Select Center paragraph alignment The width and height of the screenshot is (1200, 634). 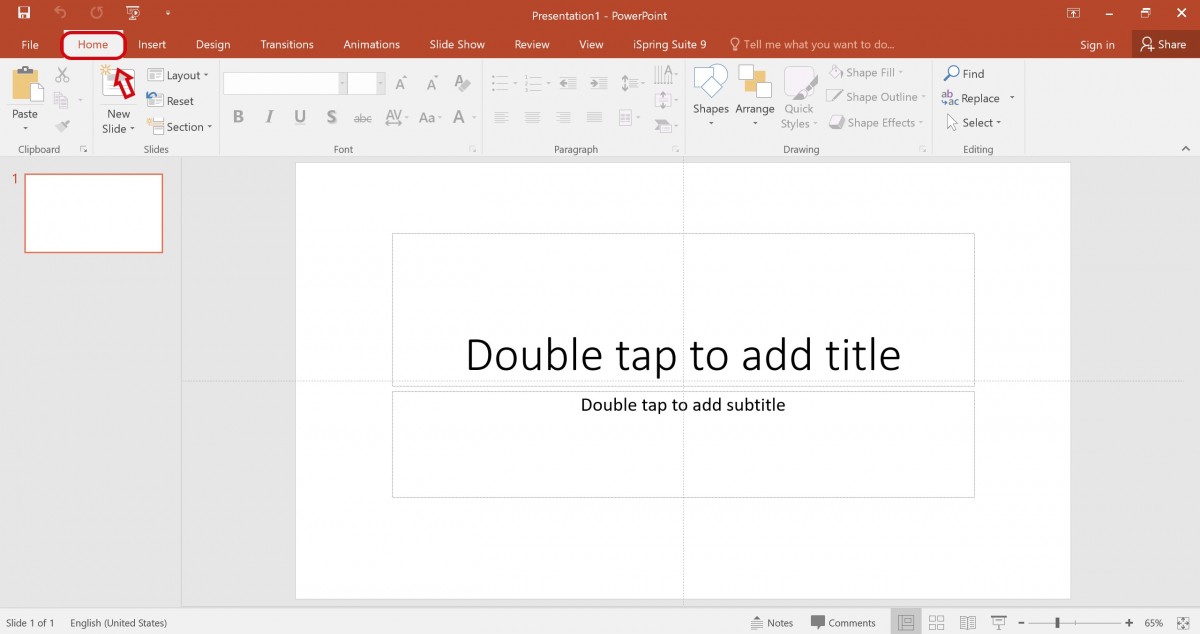point(532,117)
